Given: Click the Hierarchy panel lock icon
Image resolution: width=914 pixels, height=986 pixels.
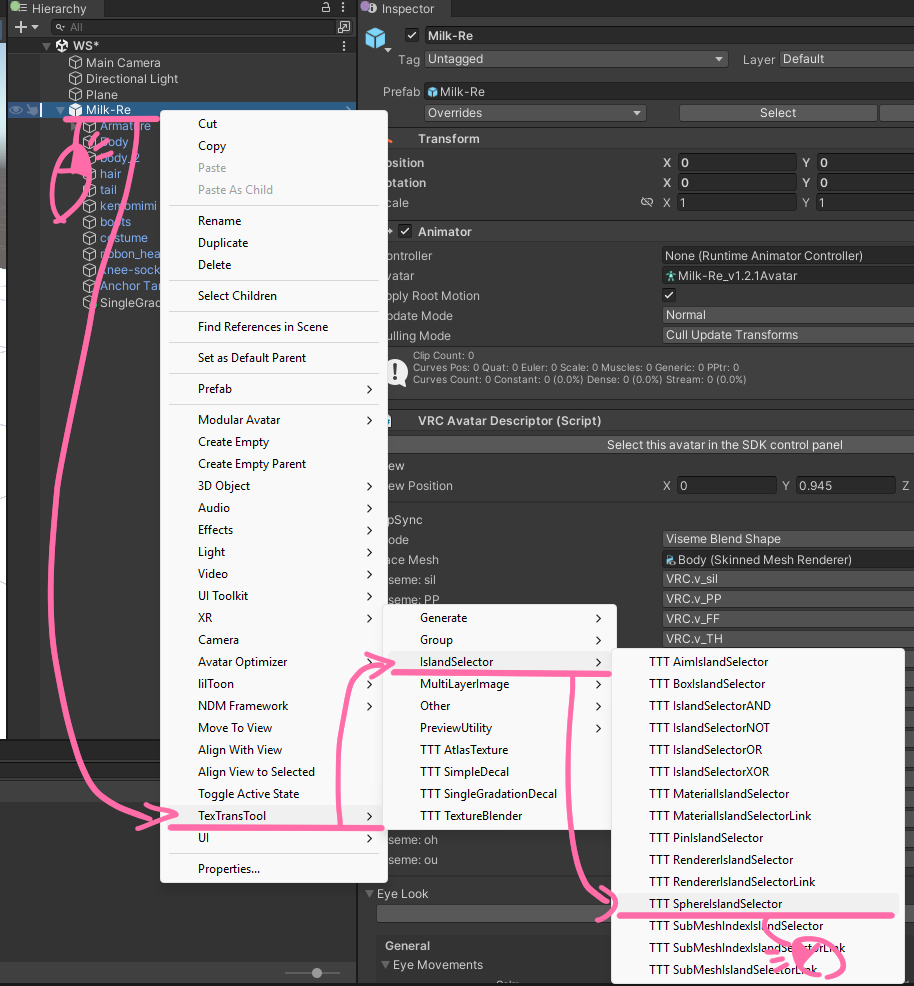Looking at the screenshot, I should click(x=325, y=8).
